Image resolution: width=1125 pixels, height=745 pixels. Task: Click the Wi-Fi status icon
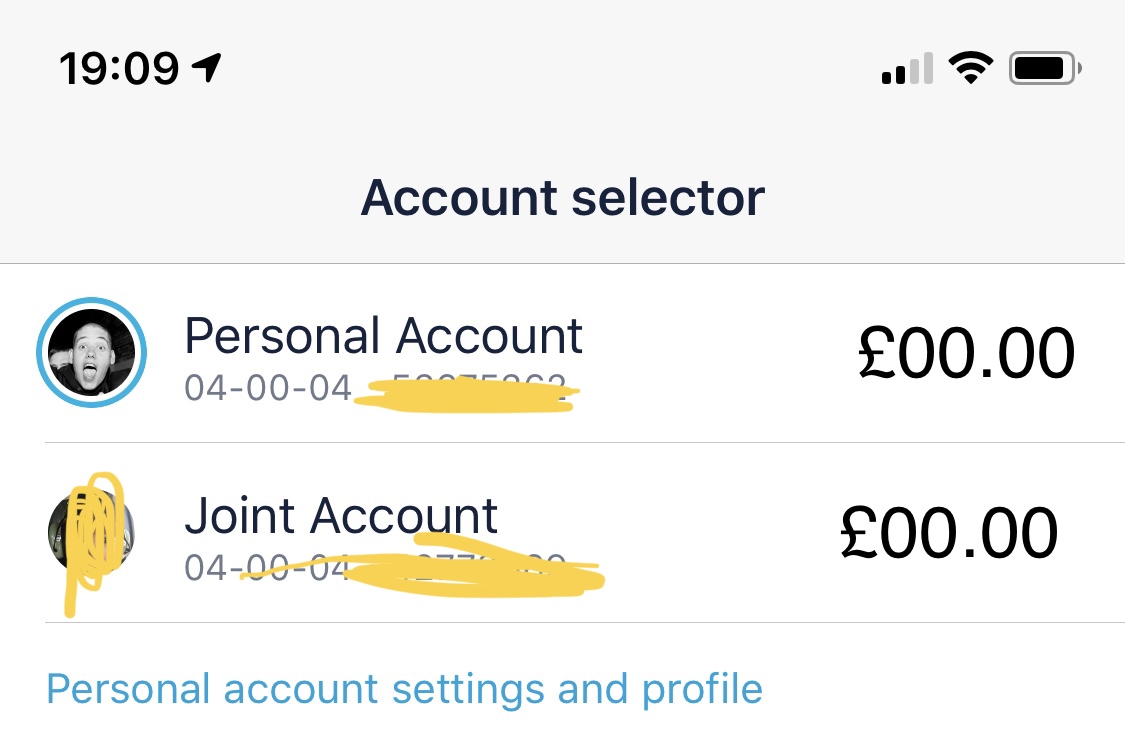pos(971,68)
